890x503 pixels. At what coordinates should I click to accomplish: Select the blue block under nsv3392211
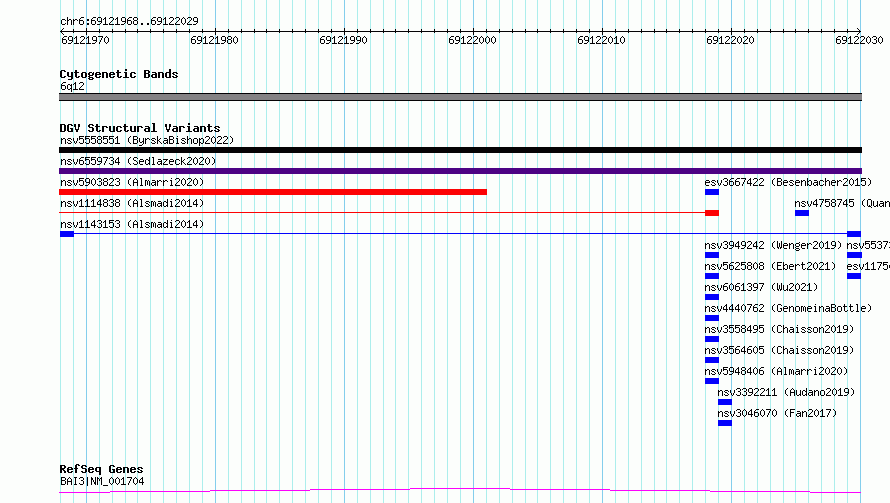coord(725,402)
